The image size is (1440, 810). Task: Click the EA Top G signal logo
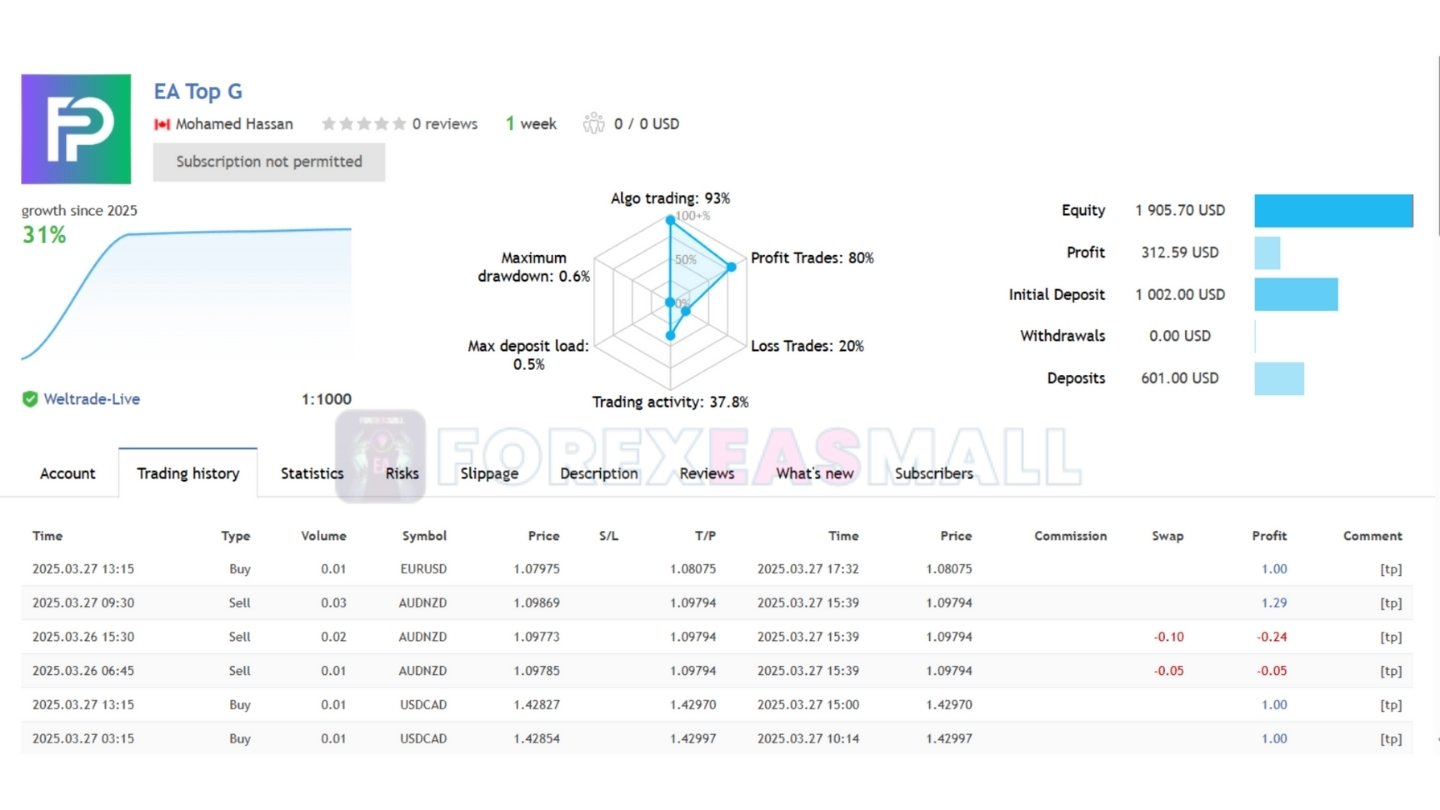point(76,129)
